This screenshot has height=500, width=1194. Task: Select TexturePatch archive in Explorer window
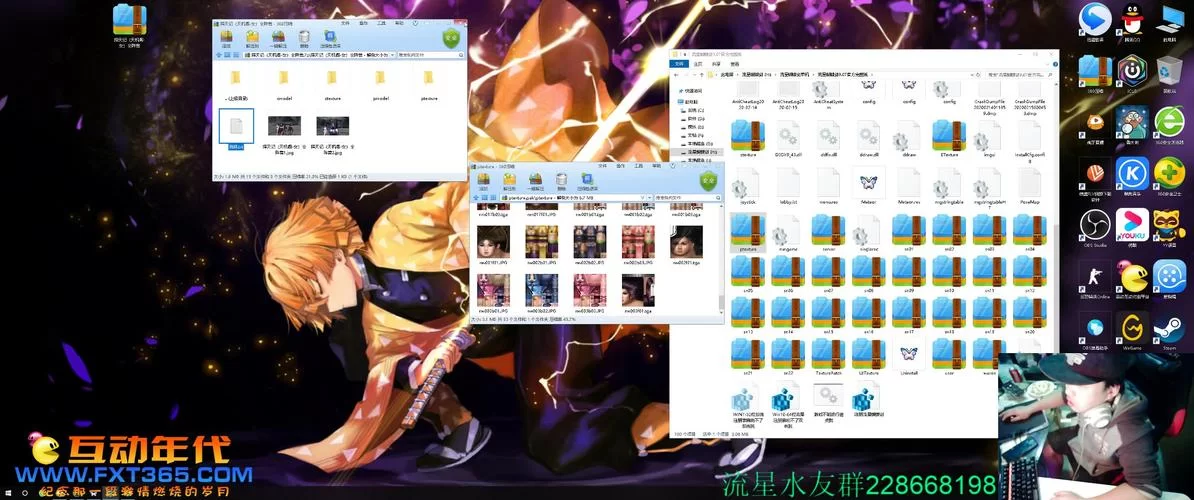(x=828, y=356)
